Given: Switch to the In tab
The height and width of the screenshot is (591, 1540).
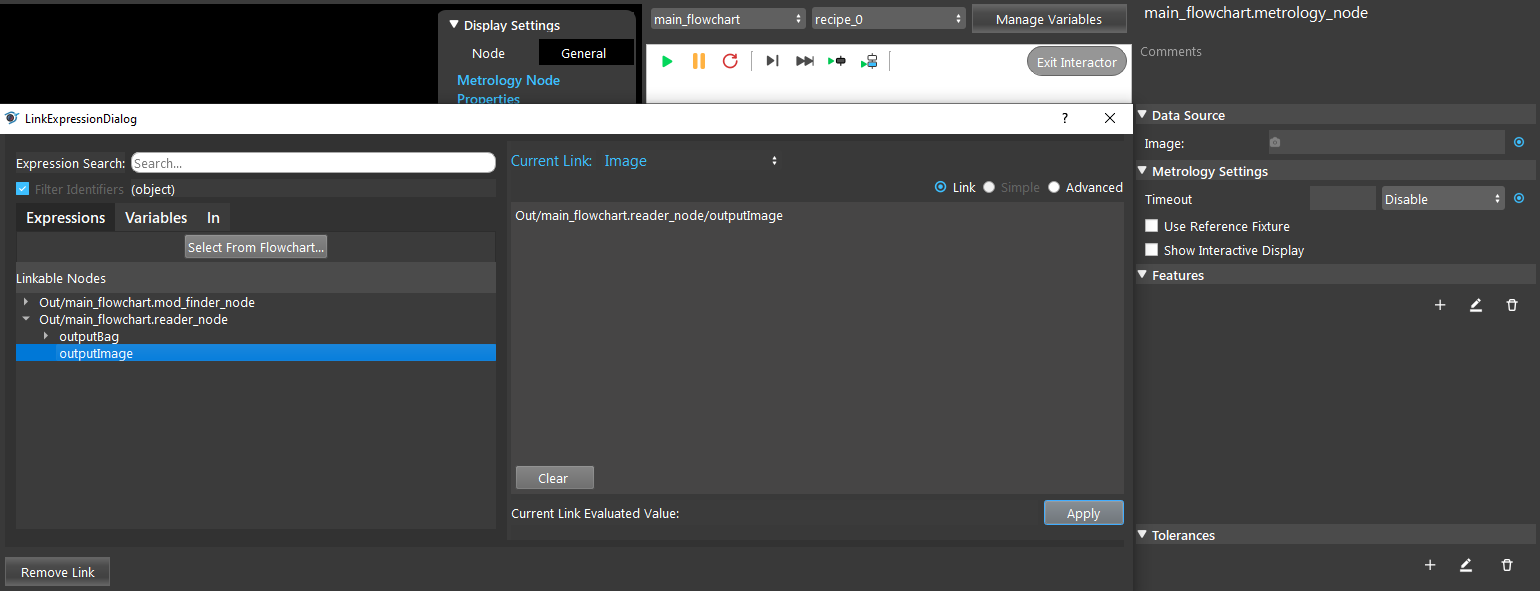Looking at the screenshot, I should coord(213,217).
